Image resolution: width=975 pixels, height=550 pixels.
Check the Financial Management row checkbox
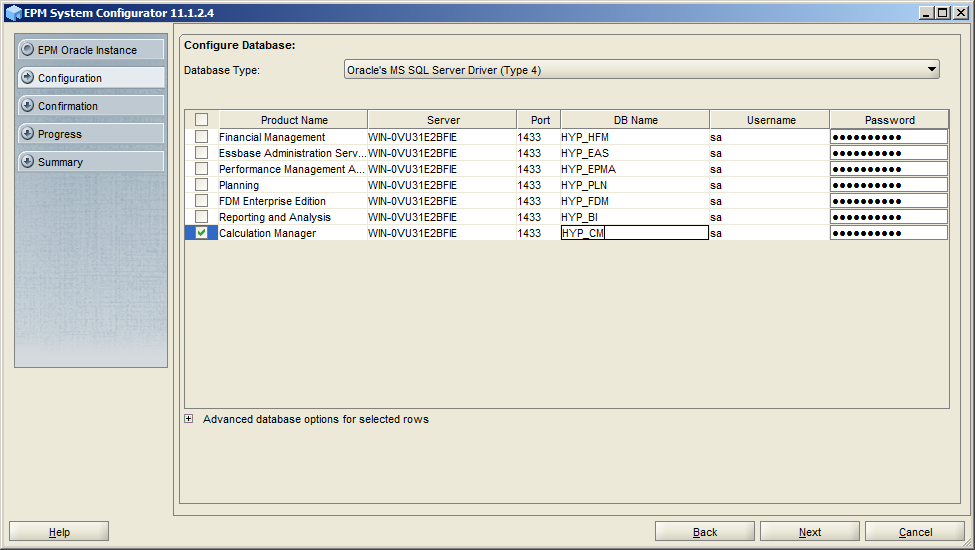tap(201, 137)
